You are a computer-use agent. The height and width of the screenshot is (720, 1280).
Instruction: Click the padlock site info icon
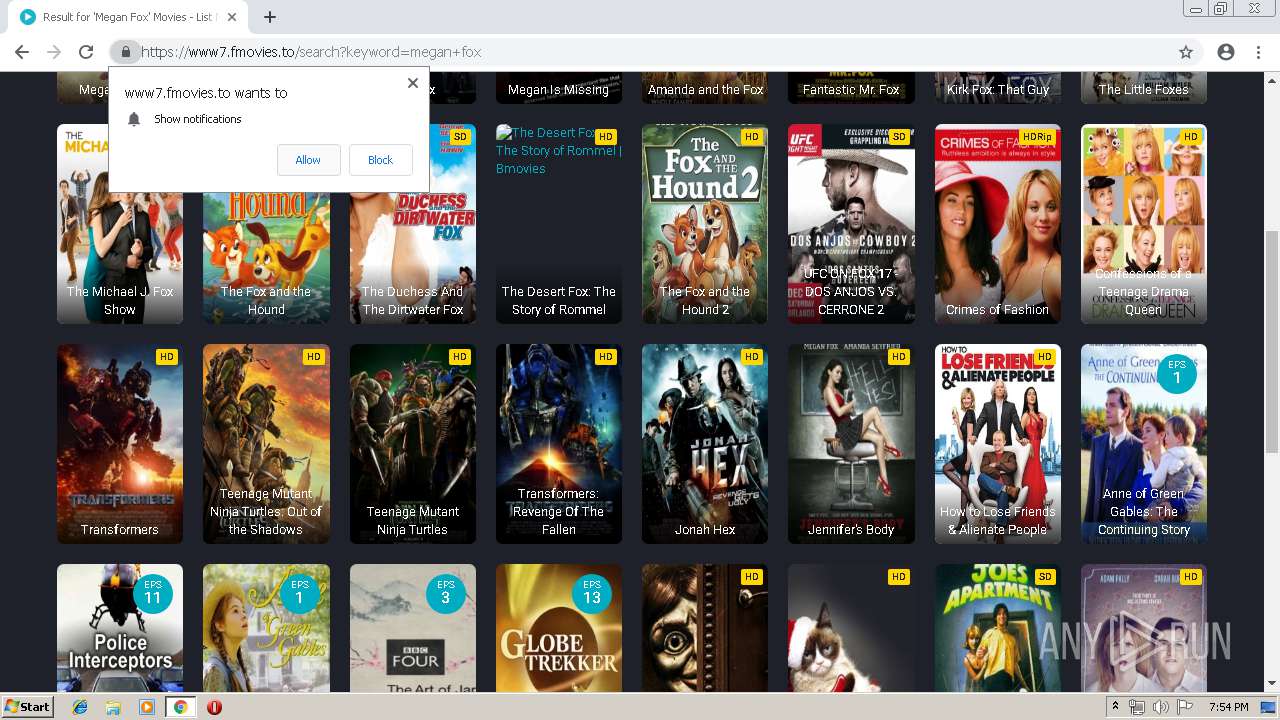(x=125, y=52)
